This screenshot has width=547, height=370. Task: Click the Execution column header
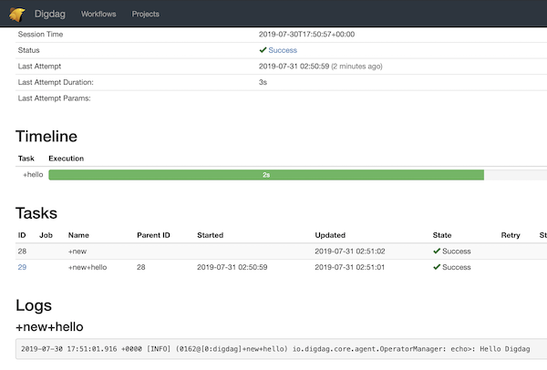click(x=66, y=158)
